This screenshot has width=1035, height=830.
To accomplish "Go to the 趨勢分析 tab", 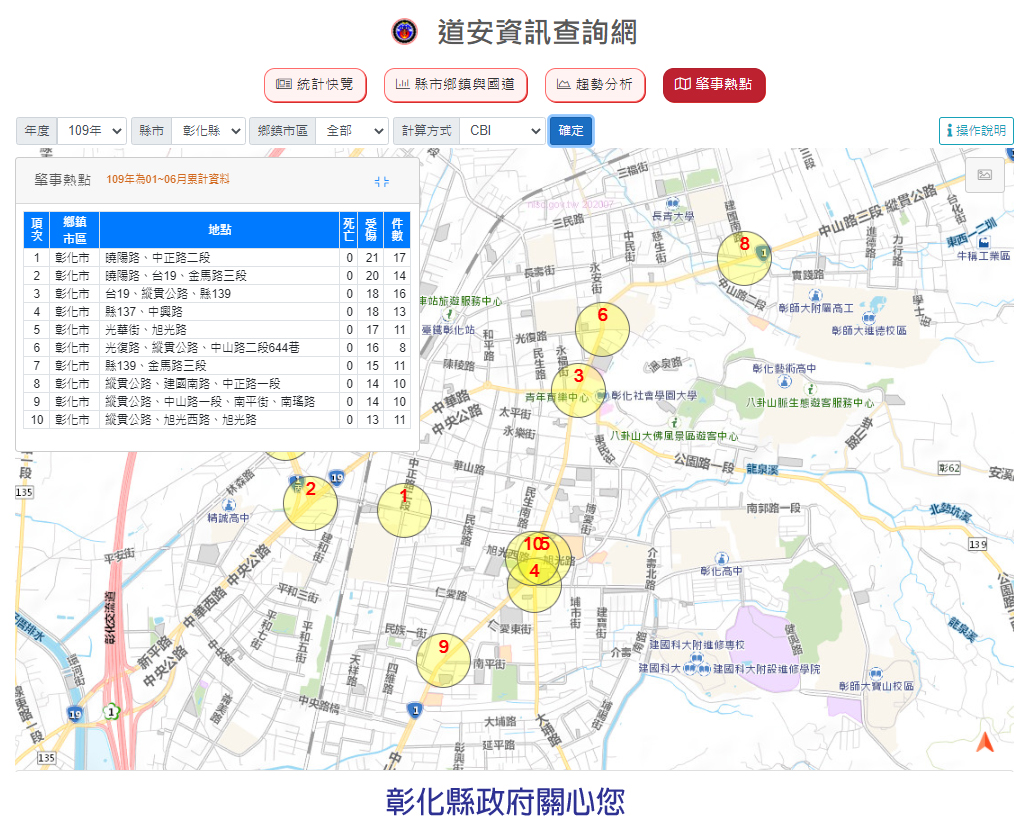I will point(595,85).
